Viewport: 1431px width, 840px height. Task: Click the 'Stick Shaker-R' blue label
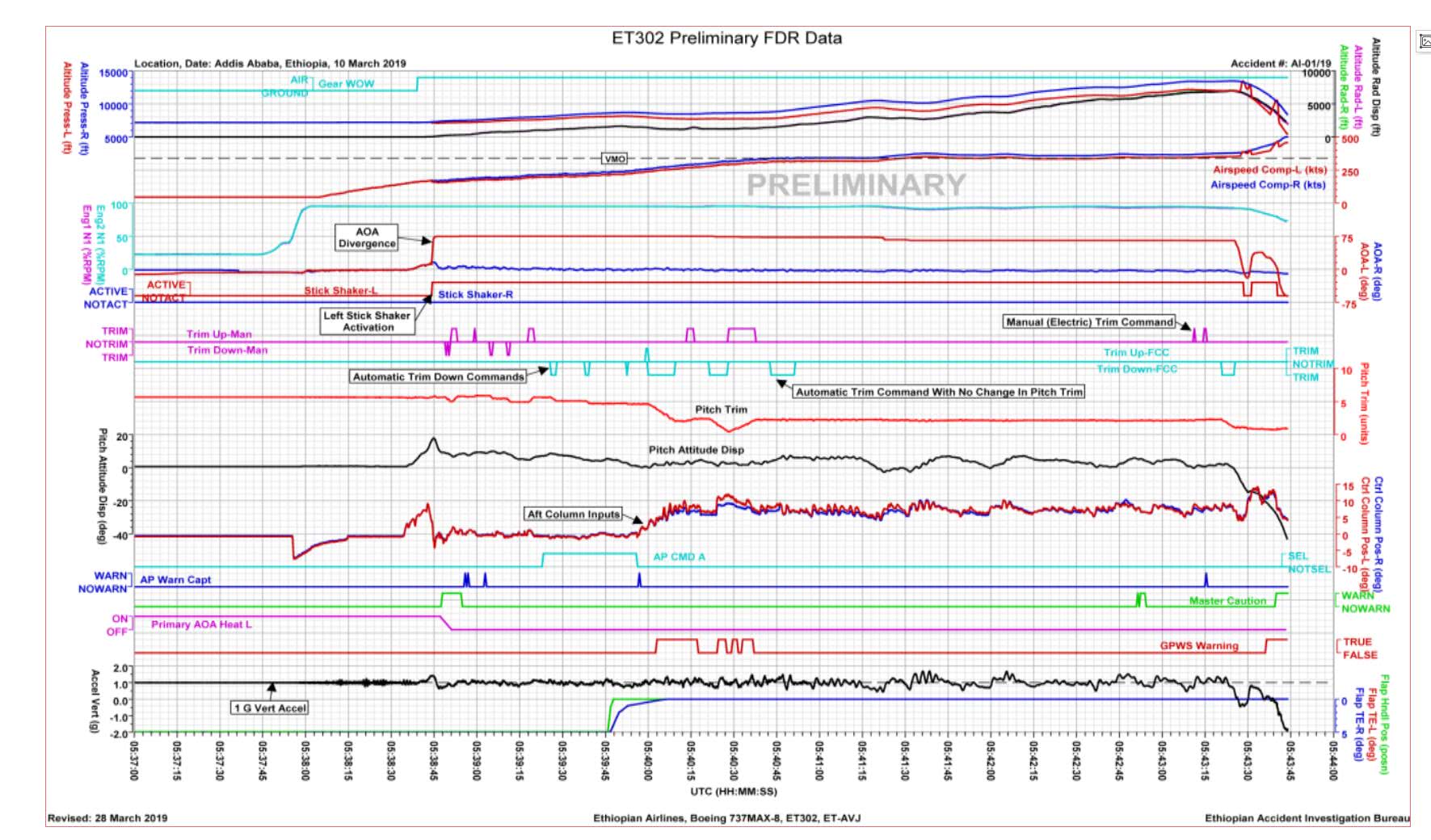coord(475,295)
